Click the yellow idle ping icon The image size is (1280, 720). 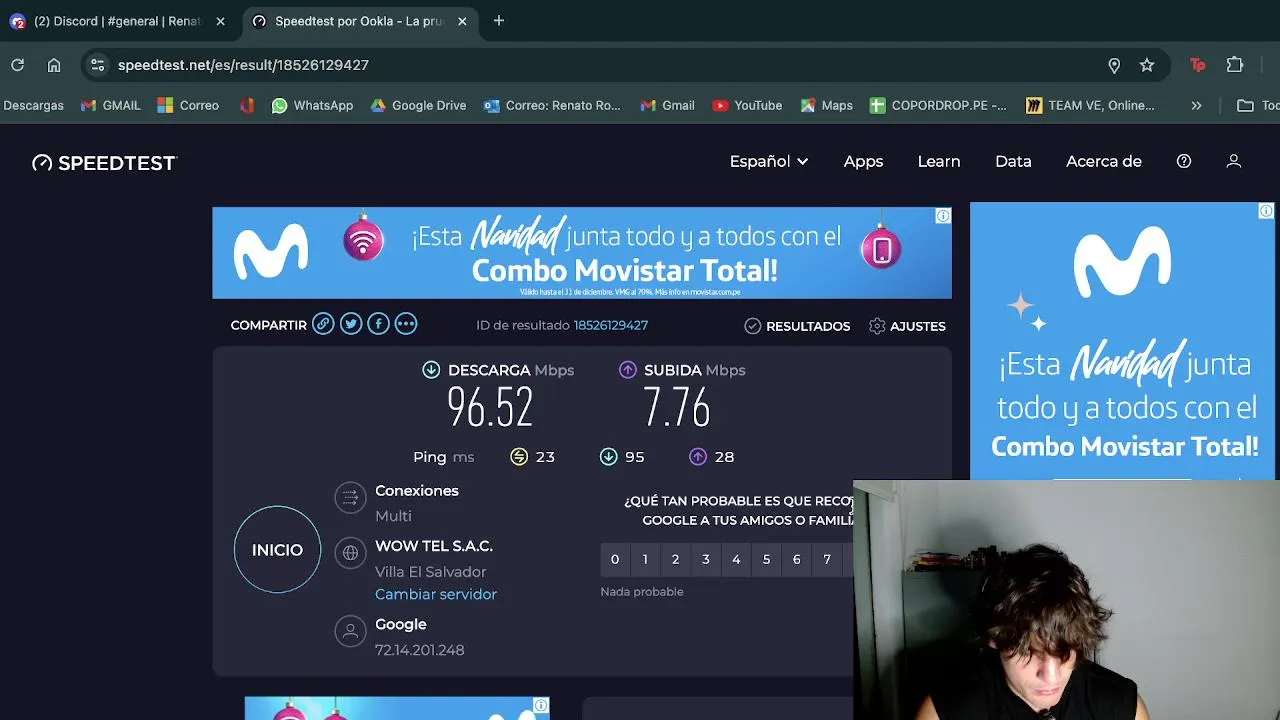519,457
